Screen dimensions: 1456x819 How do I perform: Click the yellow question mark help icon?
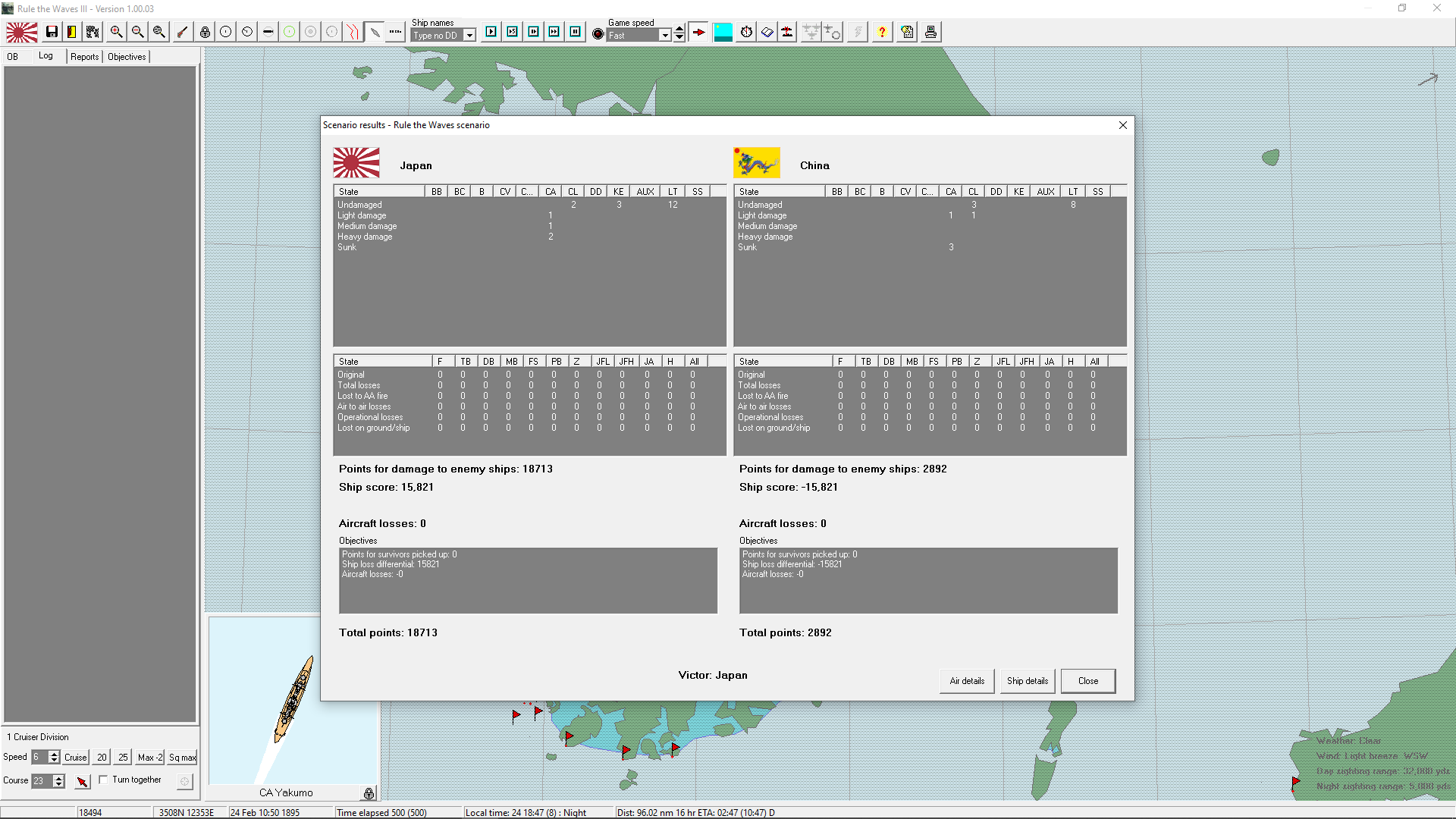click(882, 32)
